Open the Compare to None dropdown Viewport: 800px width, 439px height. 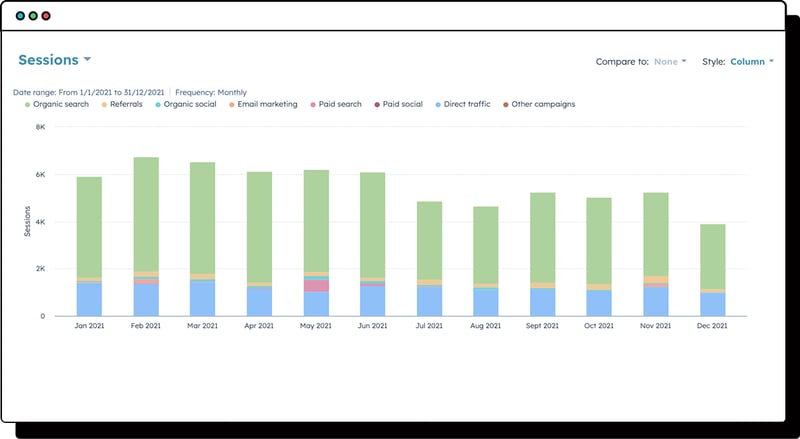coord(670,61)
